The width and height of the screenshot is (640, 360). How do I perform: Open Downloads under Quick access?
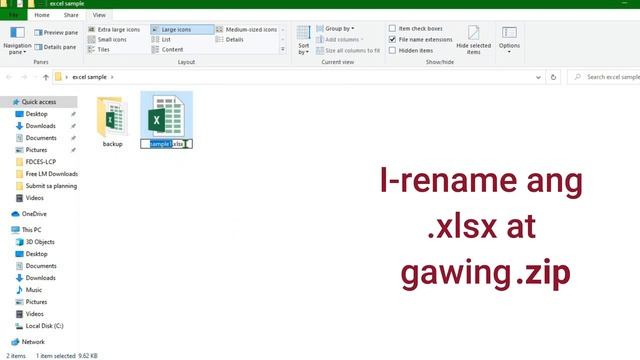point(40,126)
